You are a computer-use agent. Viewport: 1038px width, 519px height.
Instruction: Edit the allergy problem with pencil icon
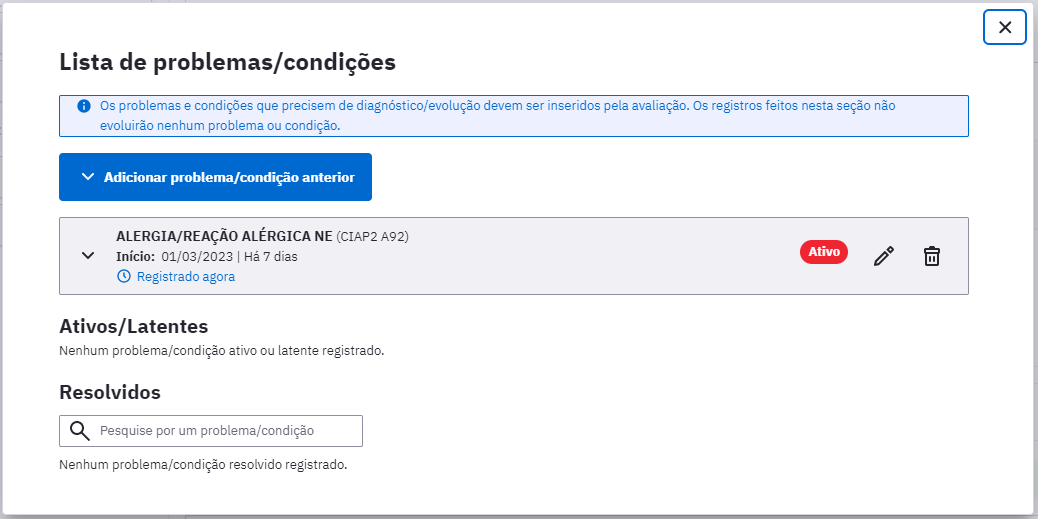coord(884,256)
